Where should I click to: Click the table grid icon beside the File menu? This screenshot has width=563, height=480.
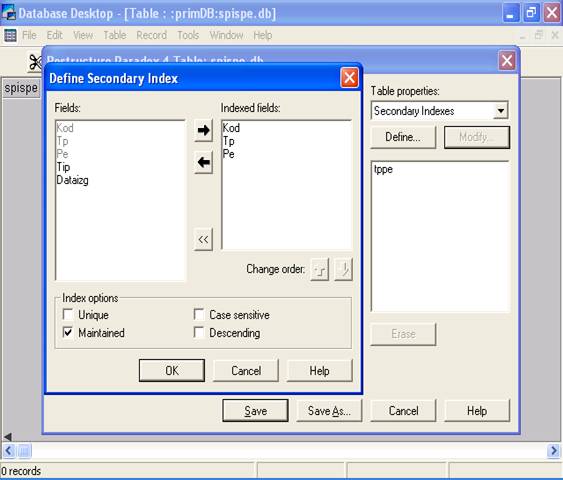click(10, 35)
